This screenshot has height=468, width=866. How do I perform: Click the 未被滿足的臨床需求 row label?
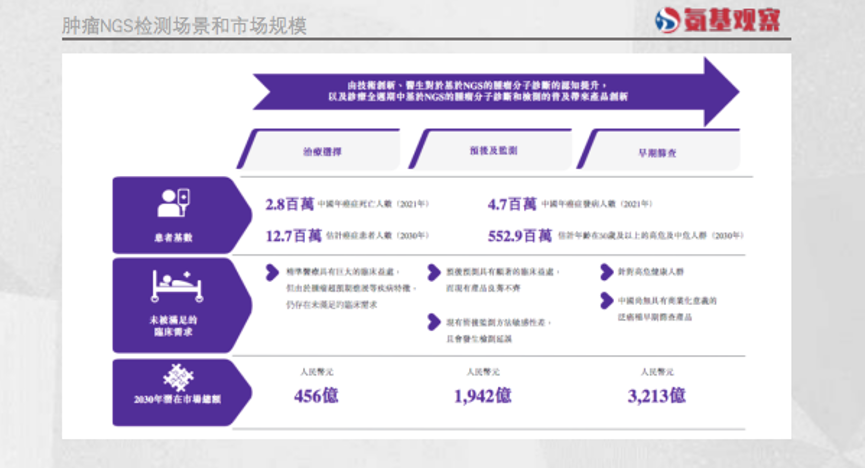(x=174, y=325)
